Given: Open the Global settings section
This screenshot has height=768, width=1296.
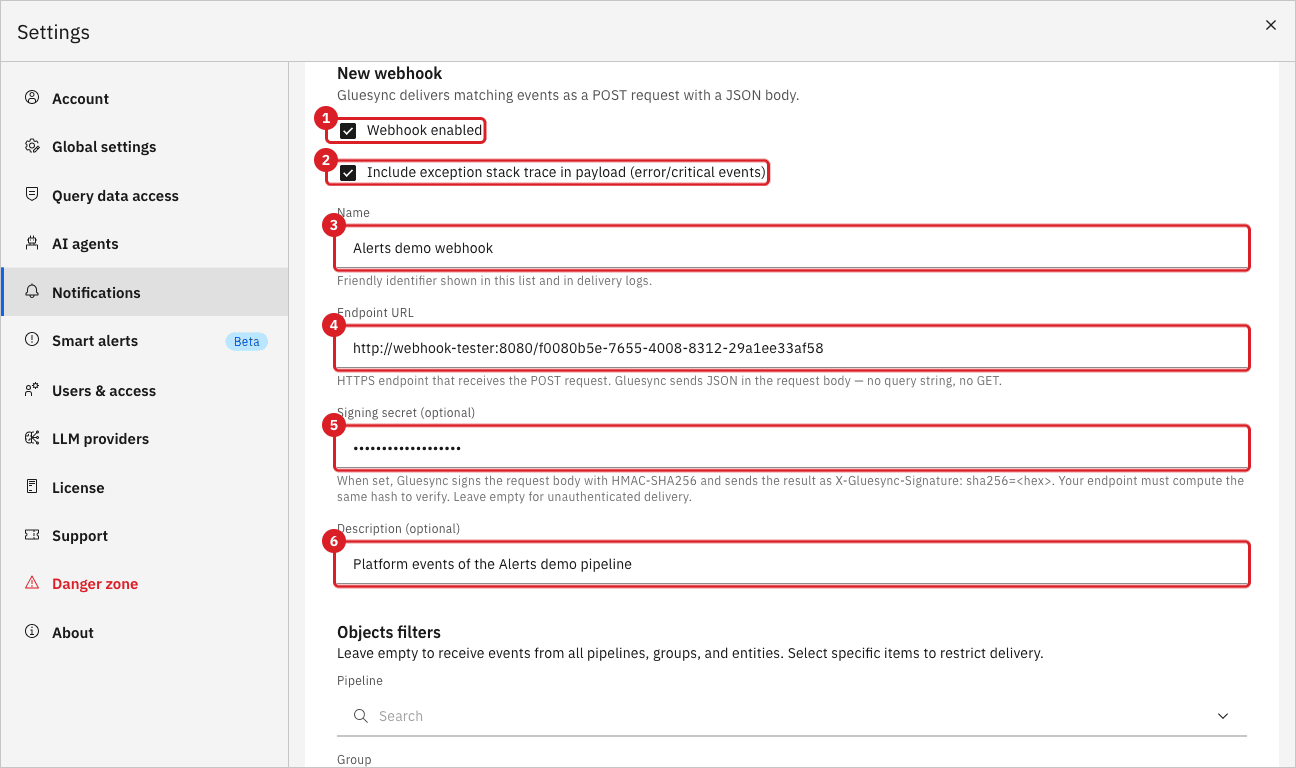Looking at the screenshot, I should point(145,146).
